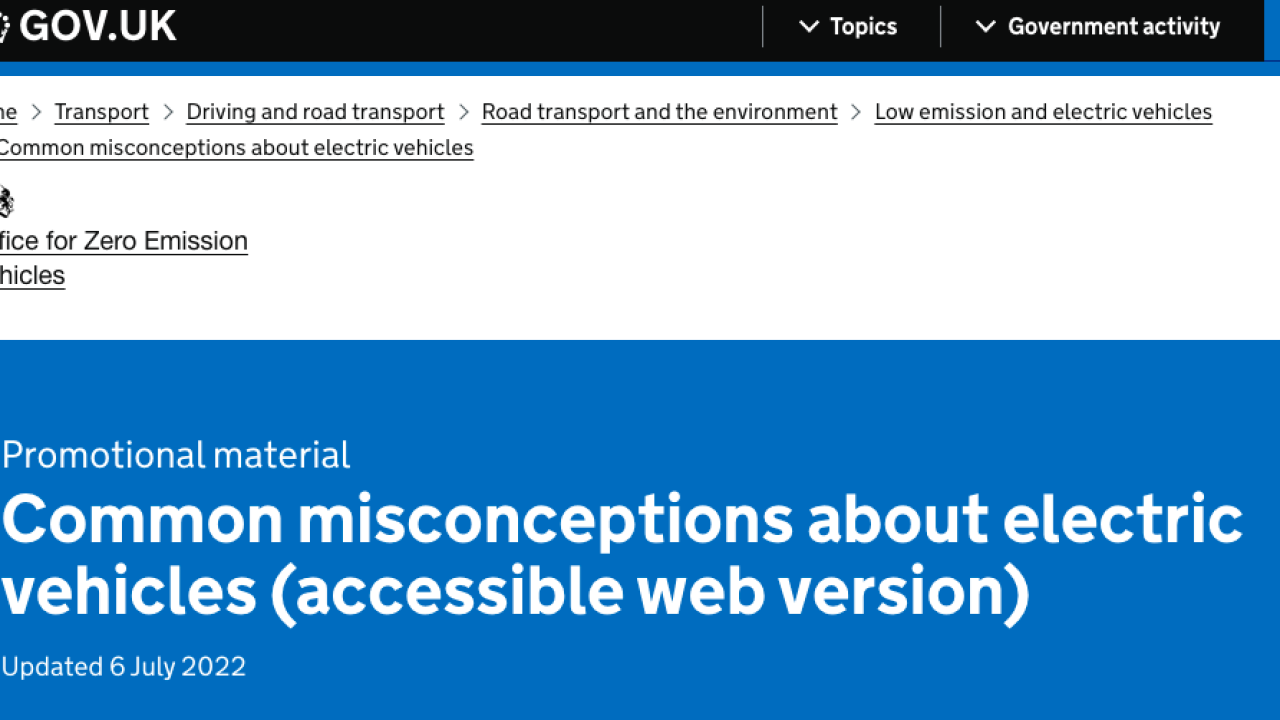Screen dimensions: 1280x720
Task: Click the partially visible Home breadcrumb link
Action: pyautogui.click(x=8, y=112)
